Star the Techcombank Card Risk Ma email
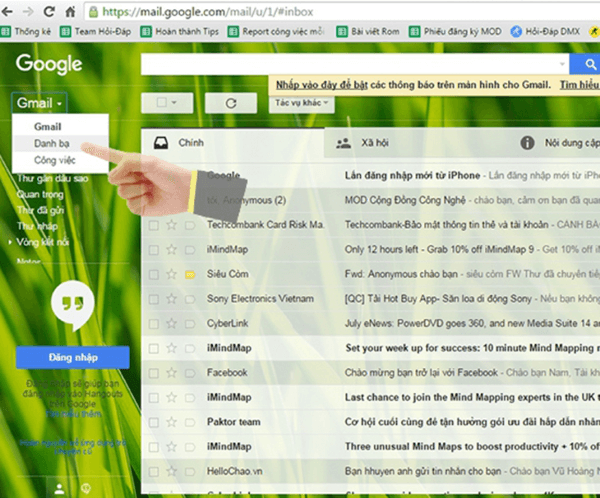 [x=171, y=225]
